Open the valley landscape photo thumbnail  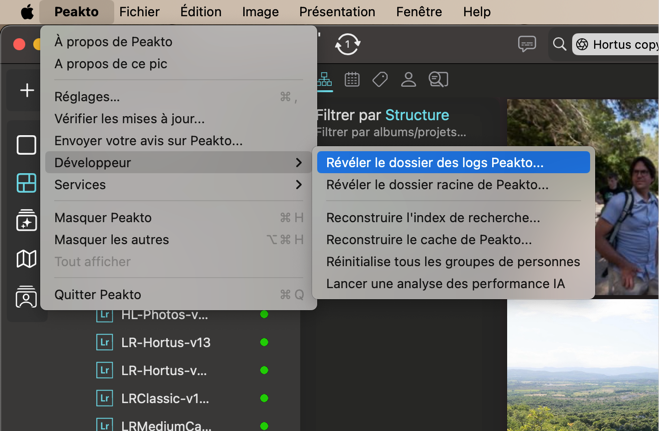(x=583, y=365)
